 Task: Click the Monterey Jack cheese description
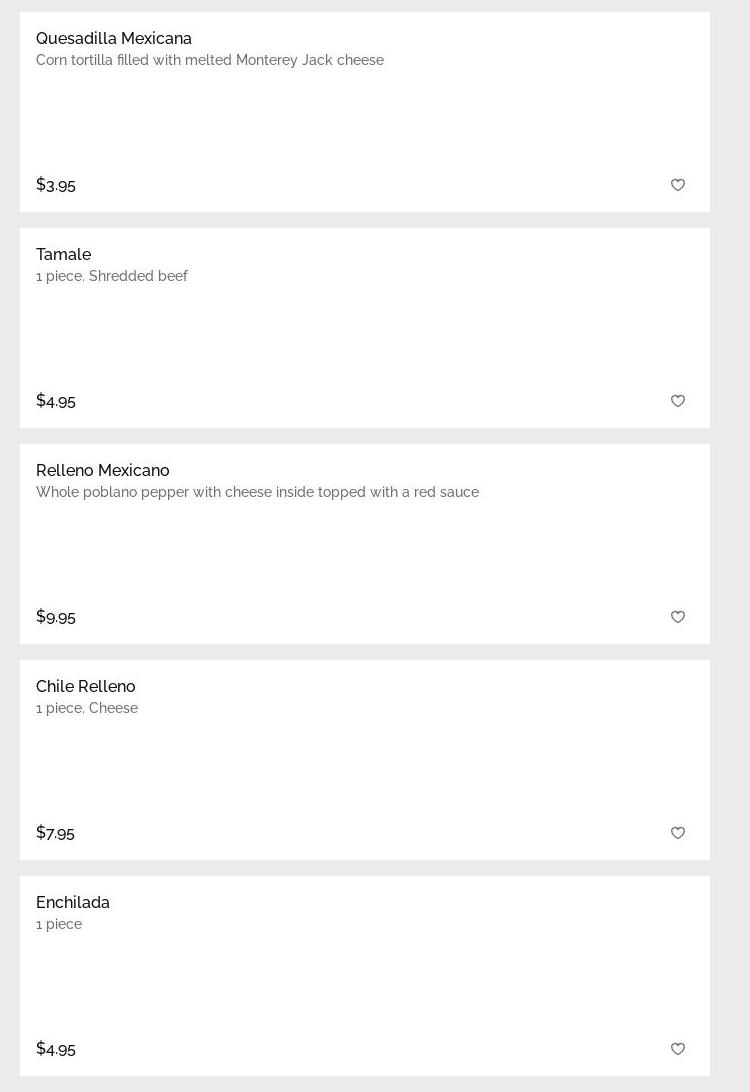pyautogui.click(x=210, y=60)
